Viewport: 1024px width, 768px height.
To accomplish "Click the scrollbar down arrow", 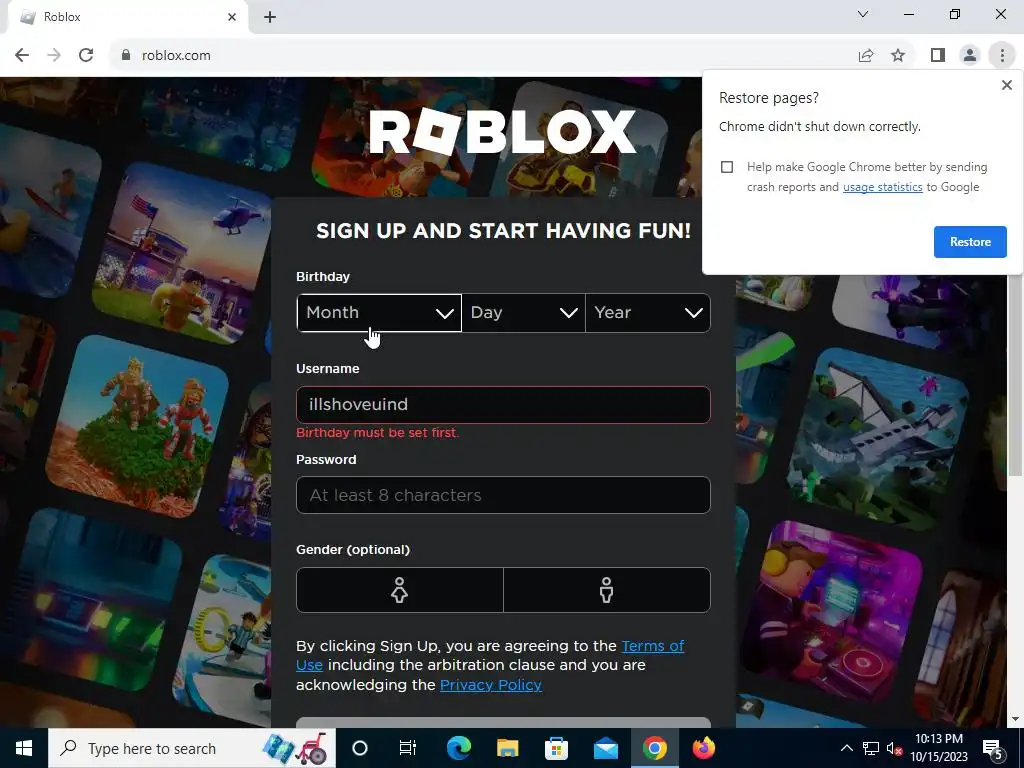I will (x=1015, y=719).
